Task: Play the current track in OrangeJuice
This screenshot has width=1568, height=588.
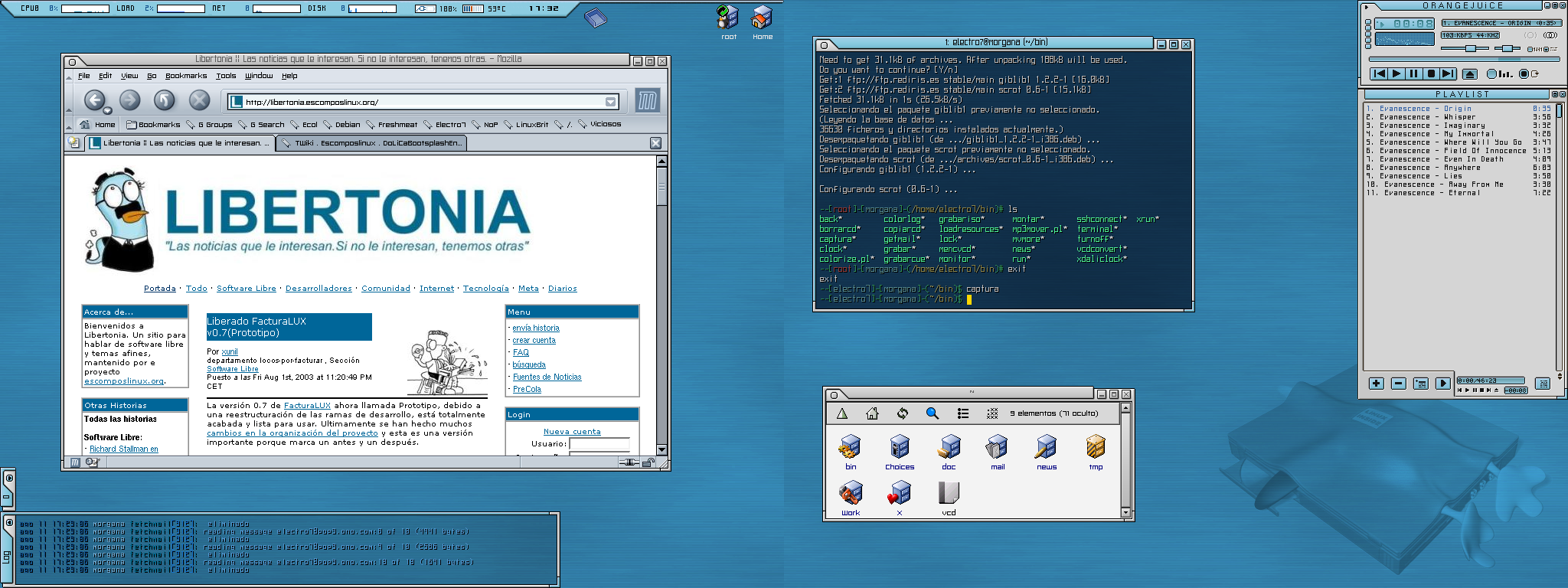Action: [1396, 73]
